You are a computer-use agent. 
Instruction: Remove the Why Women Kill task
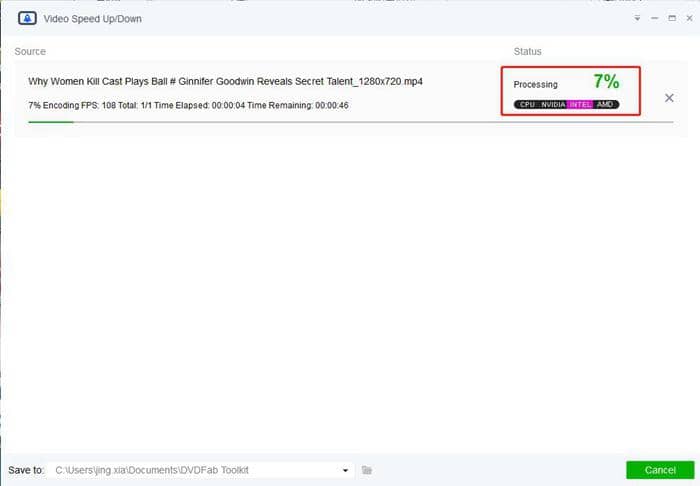669,98
